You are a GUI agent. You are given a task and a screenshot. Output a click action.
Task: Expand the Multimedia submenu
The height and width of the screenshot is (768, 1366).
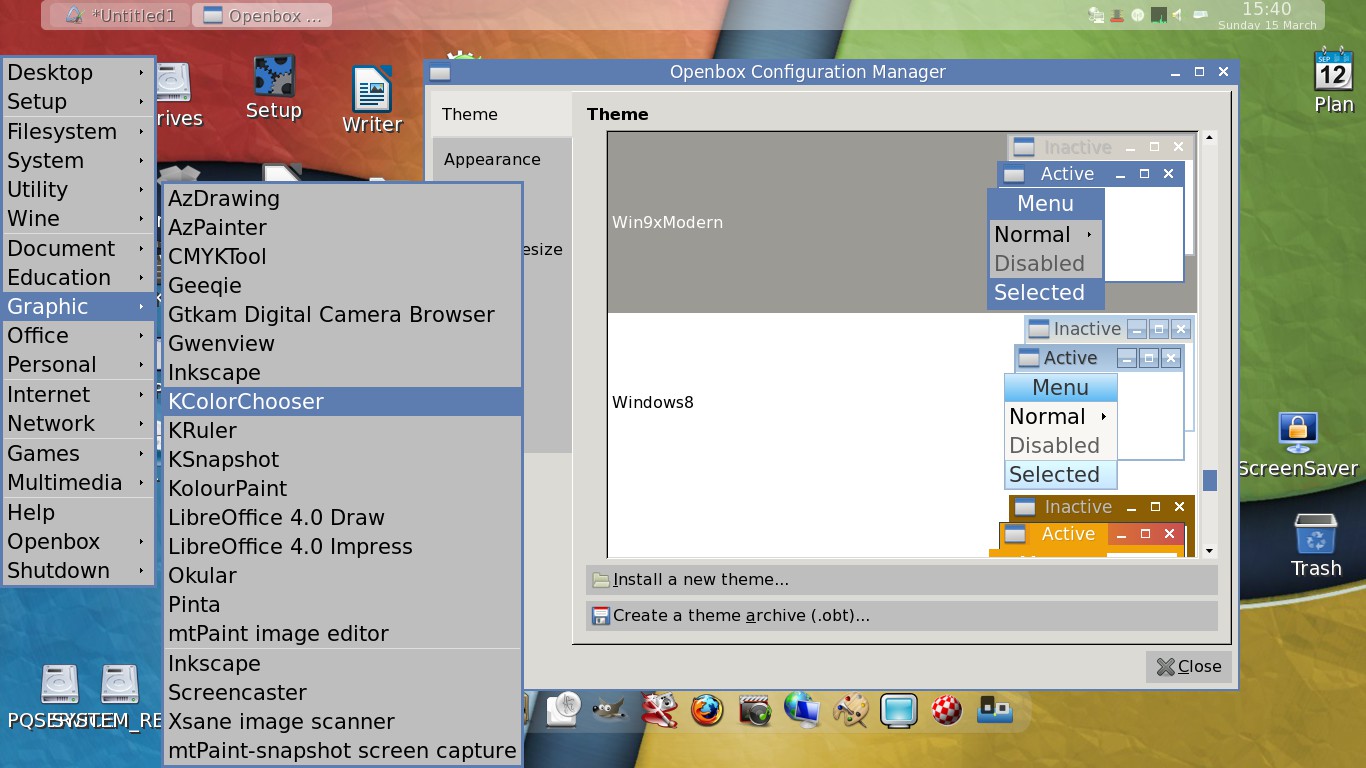[x=79, y=482]
